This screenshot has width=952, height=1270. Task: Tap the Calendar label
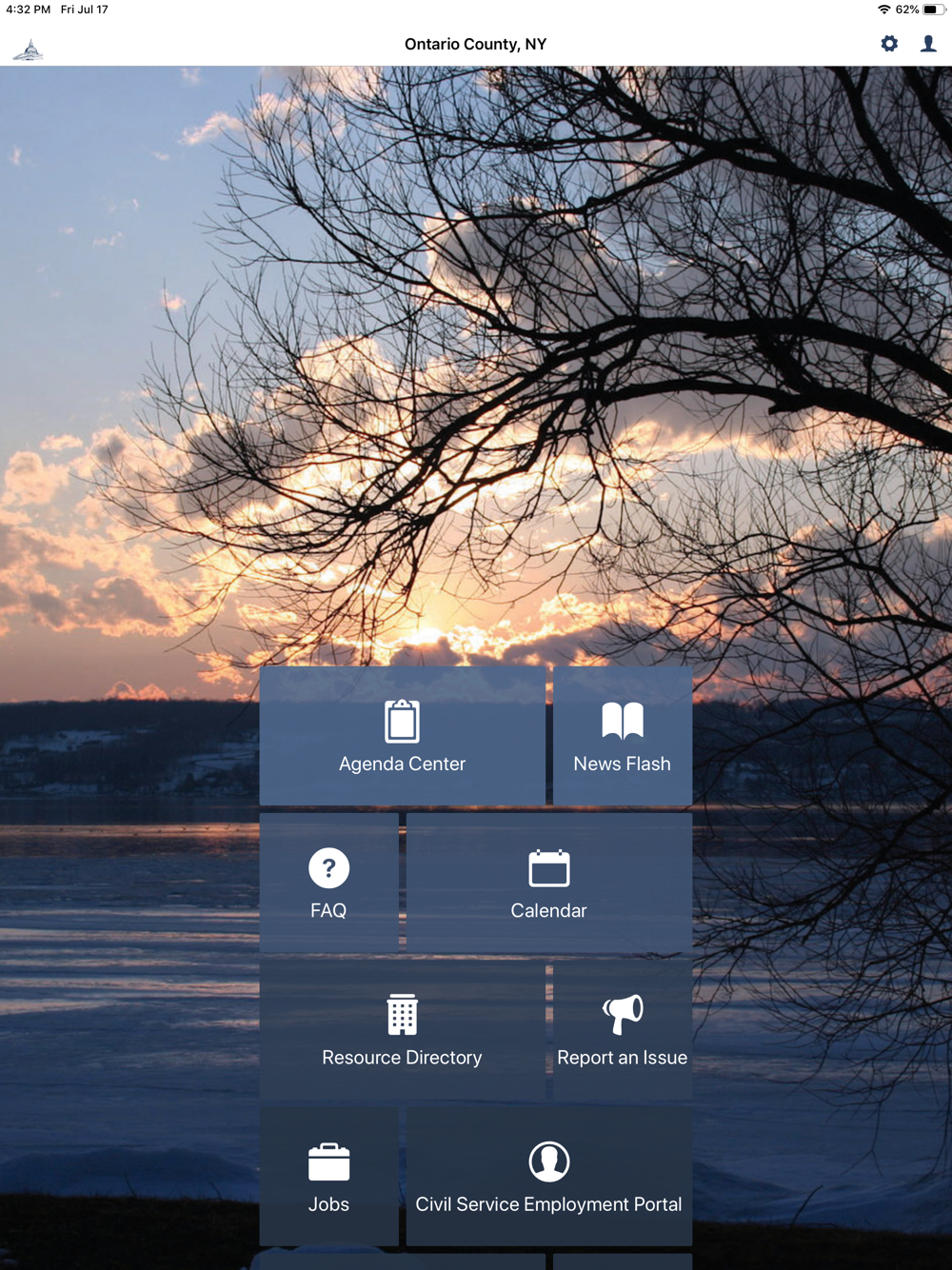click(548, 911)
